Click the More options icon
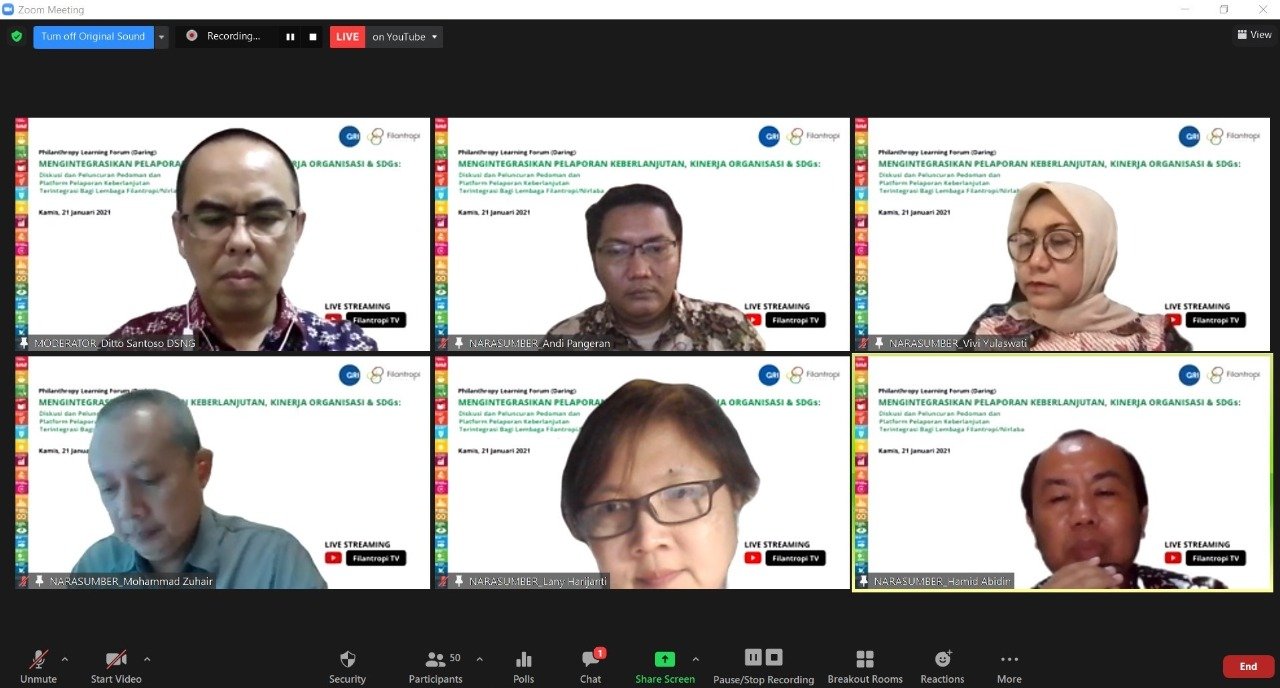Image resolution: width=1280 pixels, height=688 pixels. coord(1009,660)
